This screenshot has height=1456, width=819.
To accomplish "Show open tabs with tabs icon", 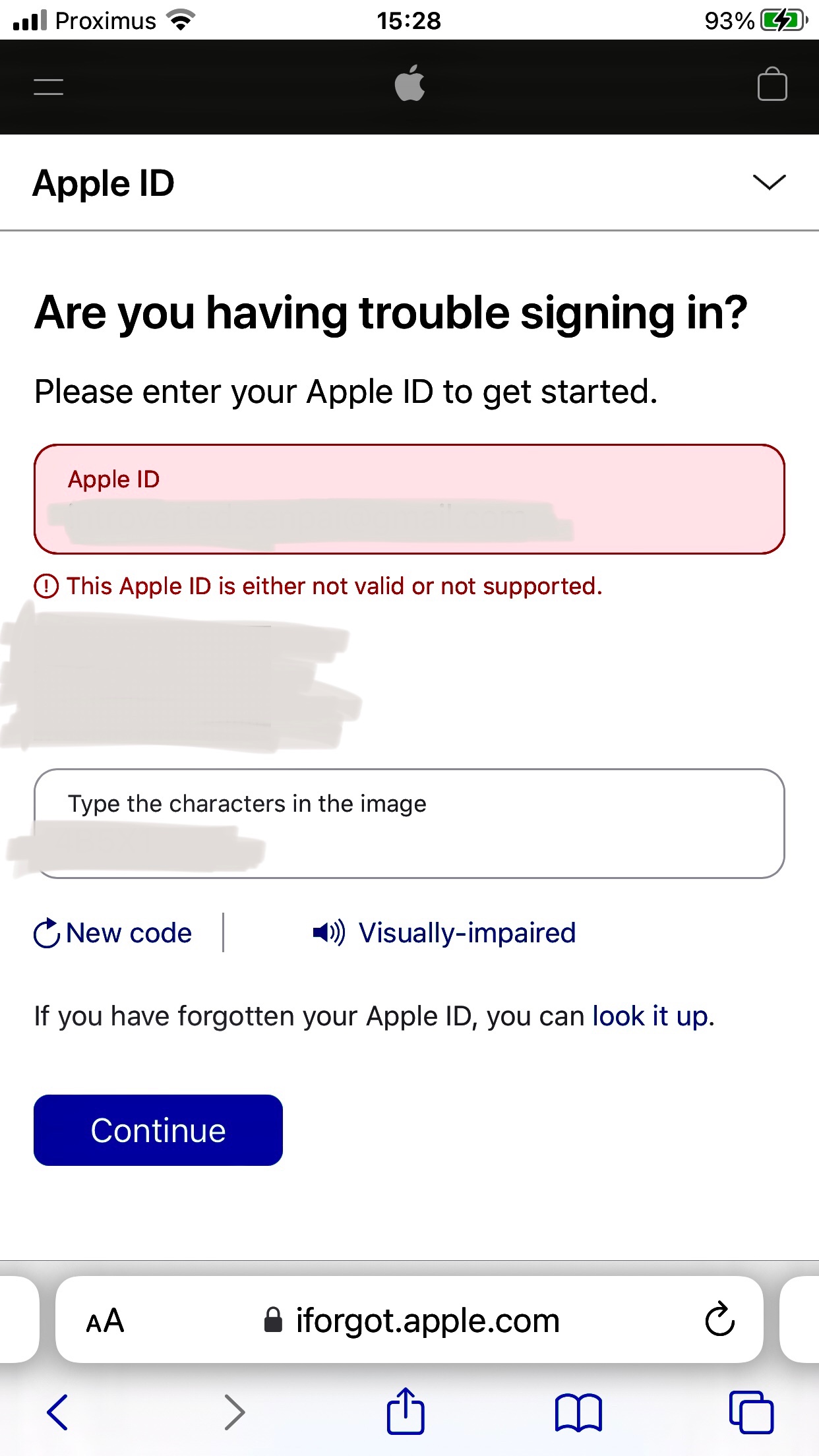I will pos(751,1412).
